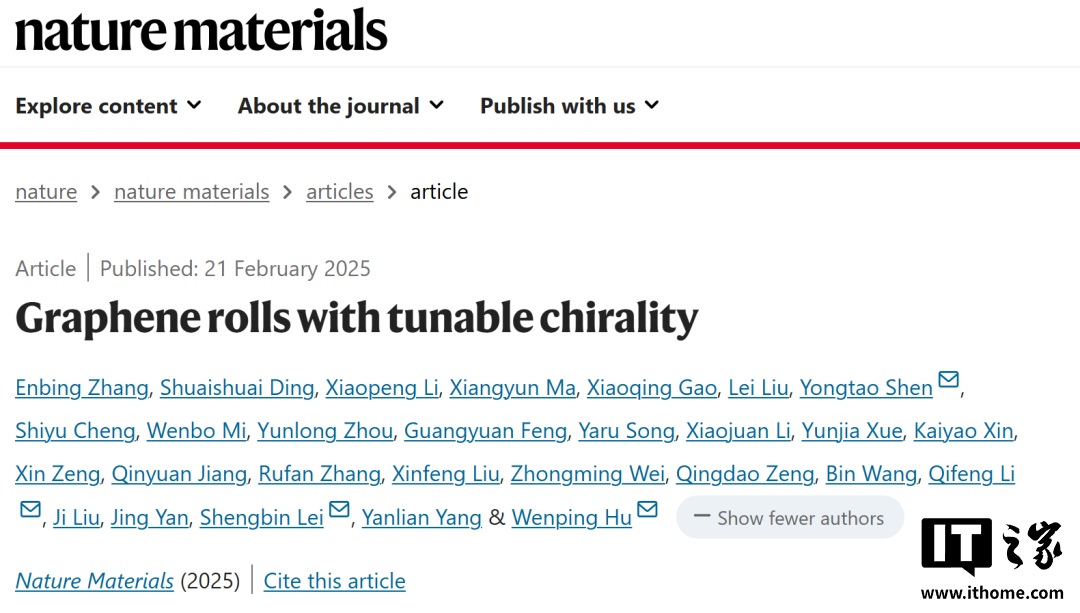View author Rufan Zhang's details

coord(319,474)
